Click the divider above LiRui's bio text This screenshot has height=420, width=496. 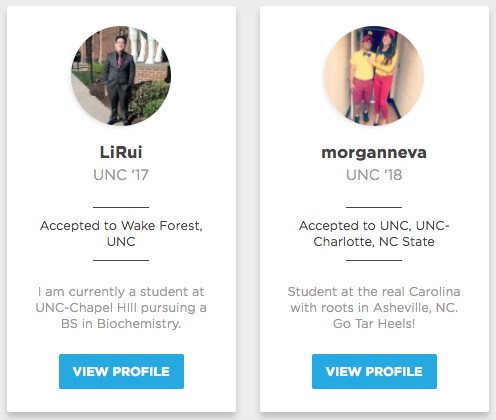tap(121, 260)
